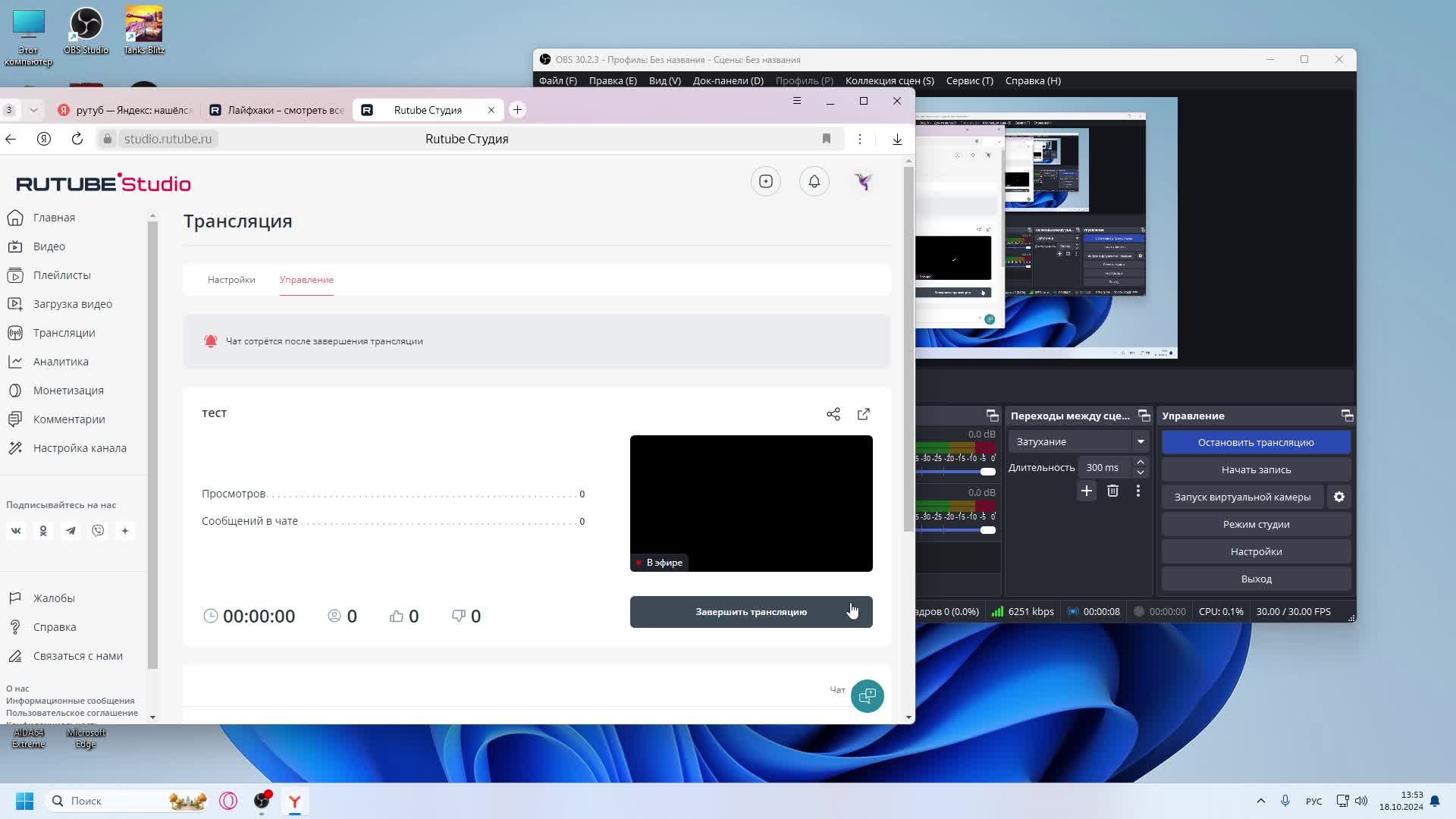Open Настройка канала page
Screen dimensions: 1456x819
67,448
